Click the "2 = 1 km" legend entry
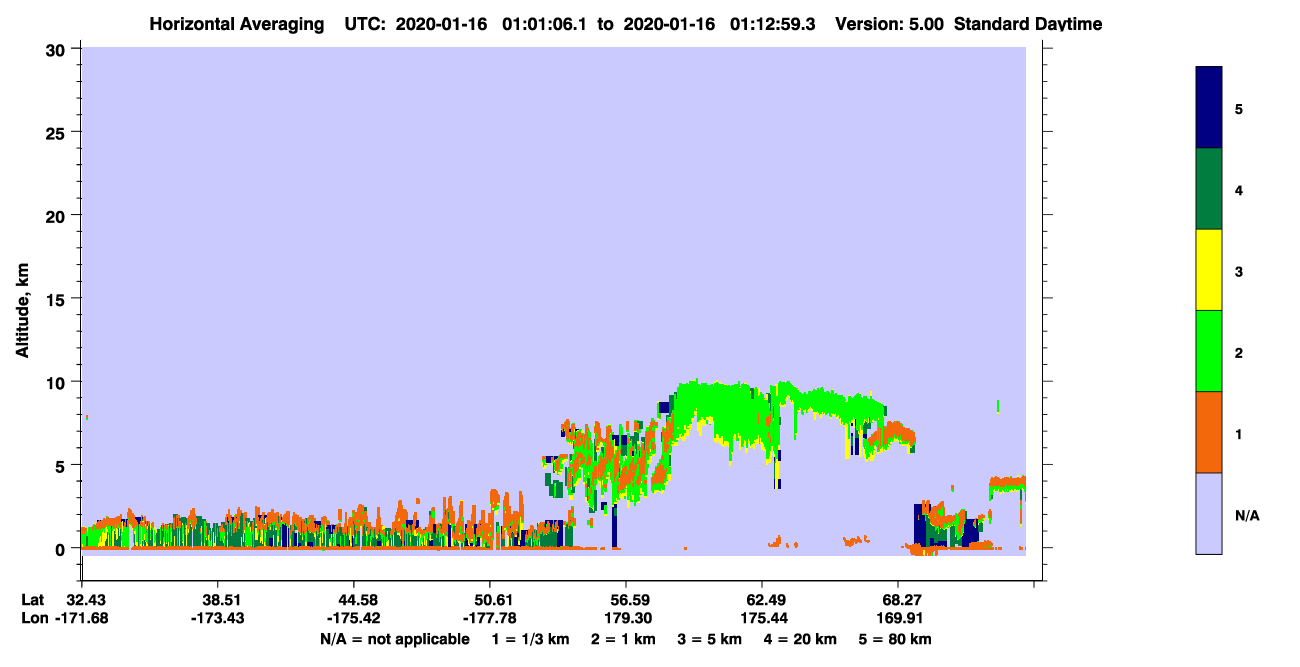Viewport: 1300px width, 667px height. pos(624,639)
